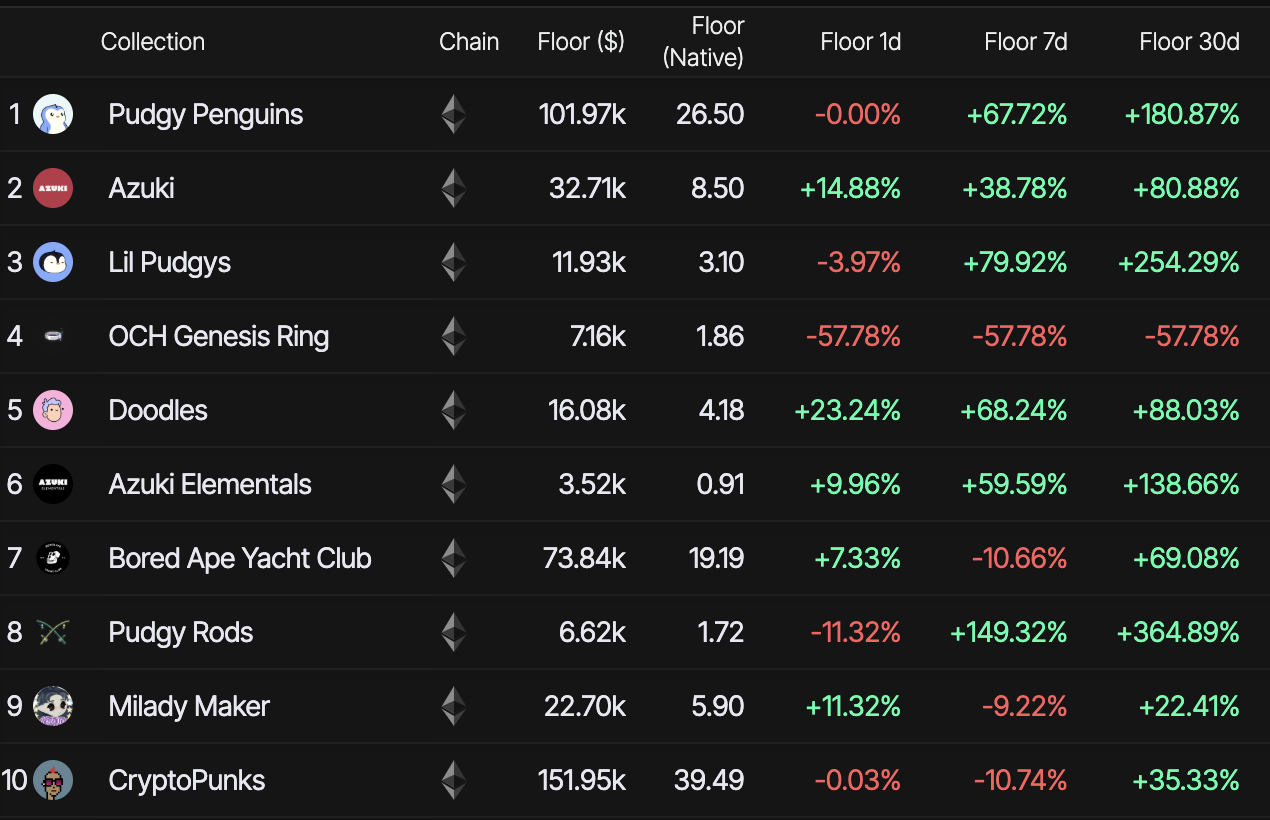Open the CryptoPunks collection link
The image size is (1270, 820).
click(187, 780)
